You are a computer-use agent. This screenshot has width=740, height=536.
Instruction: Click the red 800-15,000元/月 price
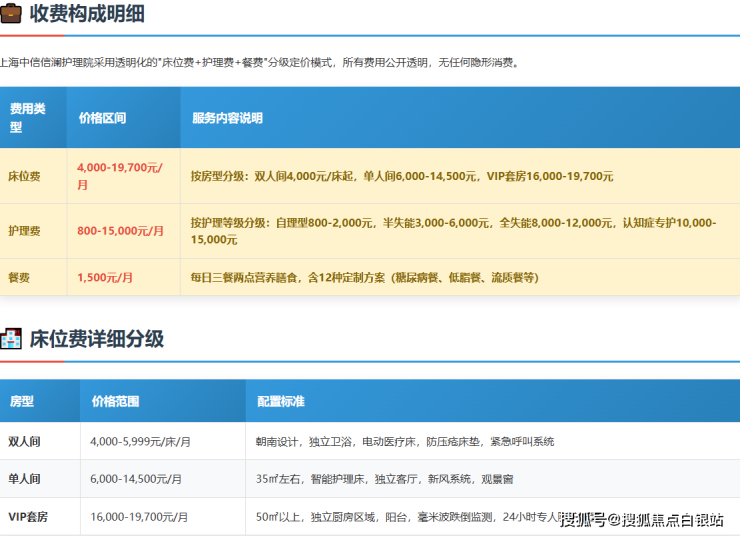(x=120, y=230)
